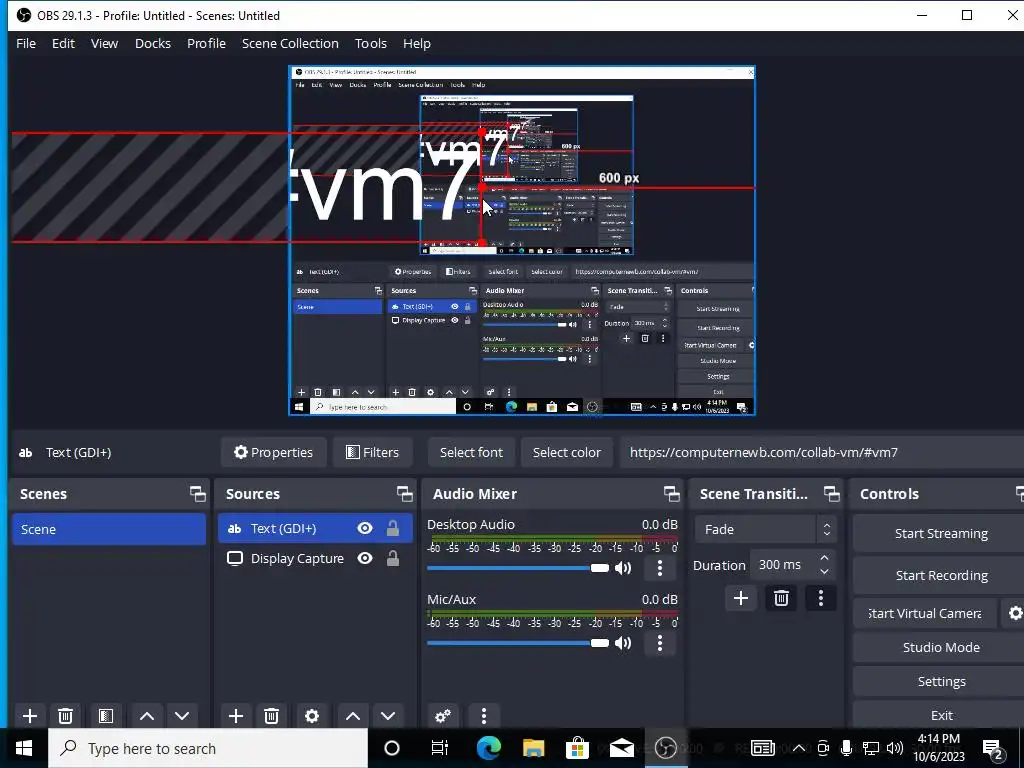This screenshot has height=768, width=1024.
Task: Add a scene transition plus icon
Action: [741, 598]
